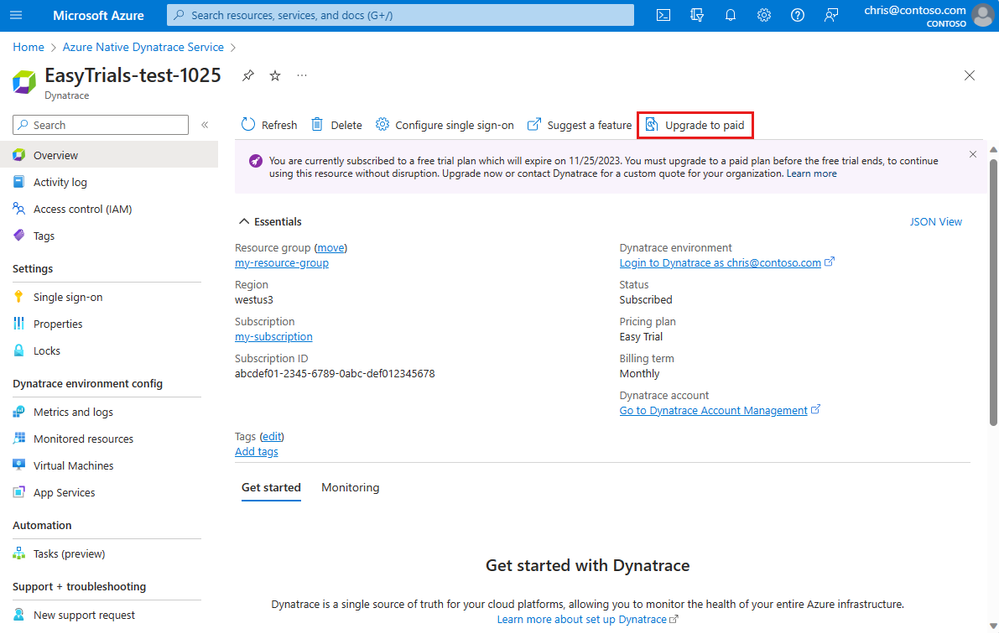
Task: Mark resource as favorite with star icon
Action: (x=275, y=76)
